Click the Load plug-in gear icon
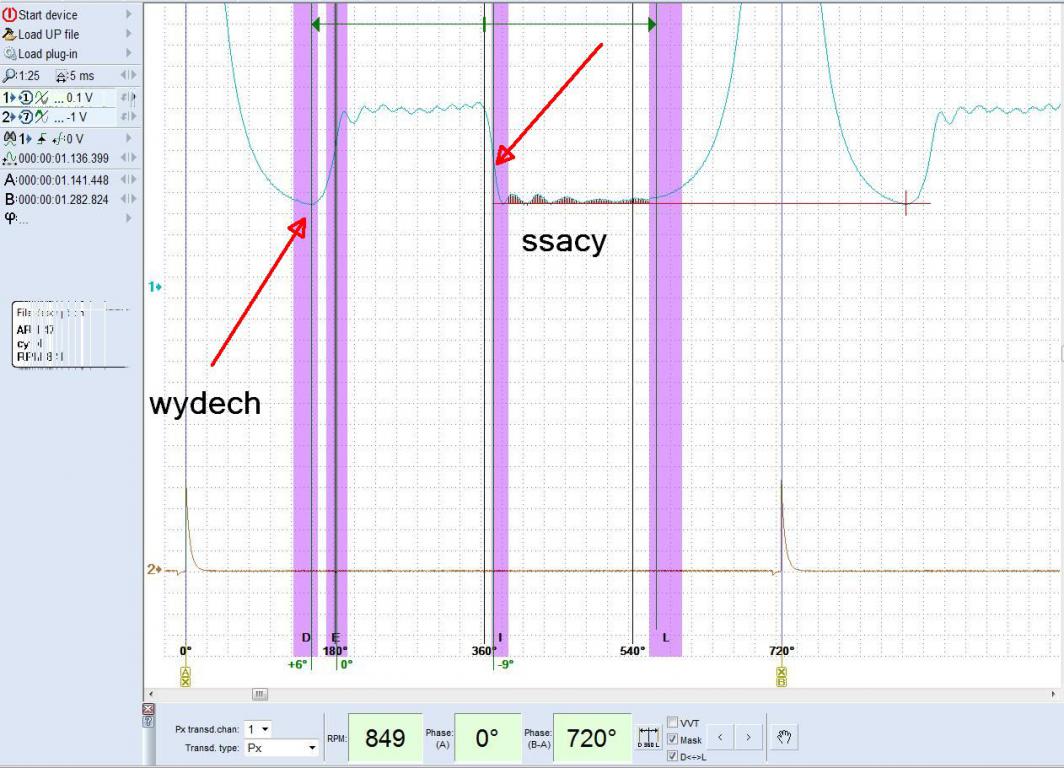This screenshot has width=1064, height=768. click(10, 54)
